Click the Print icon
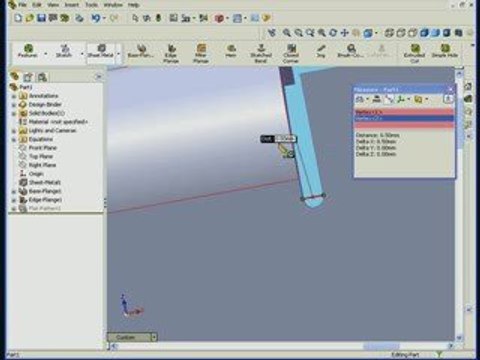Screen dimensions: 480x360 tap(79, 18)
